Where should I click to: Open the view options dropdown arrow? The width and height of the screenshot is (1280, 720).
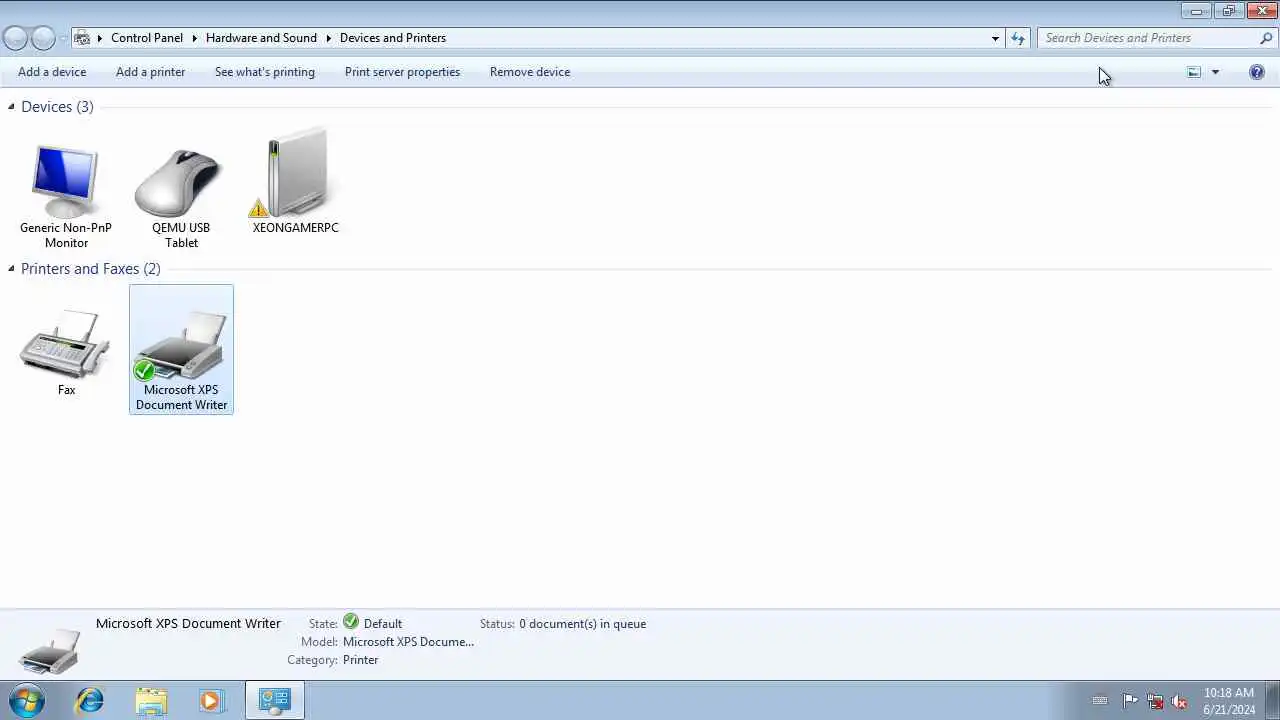(x=1215, y=72)
